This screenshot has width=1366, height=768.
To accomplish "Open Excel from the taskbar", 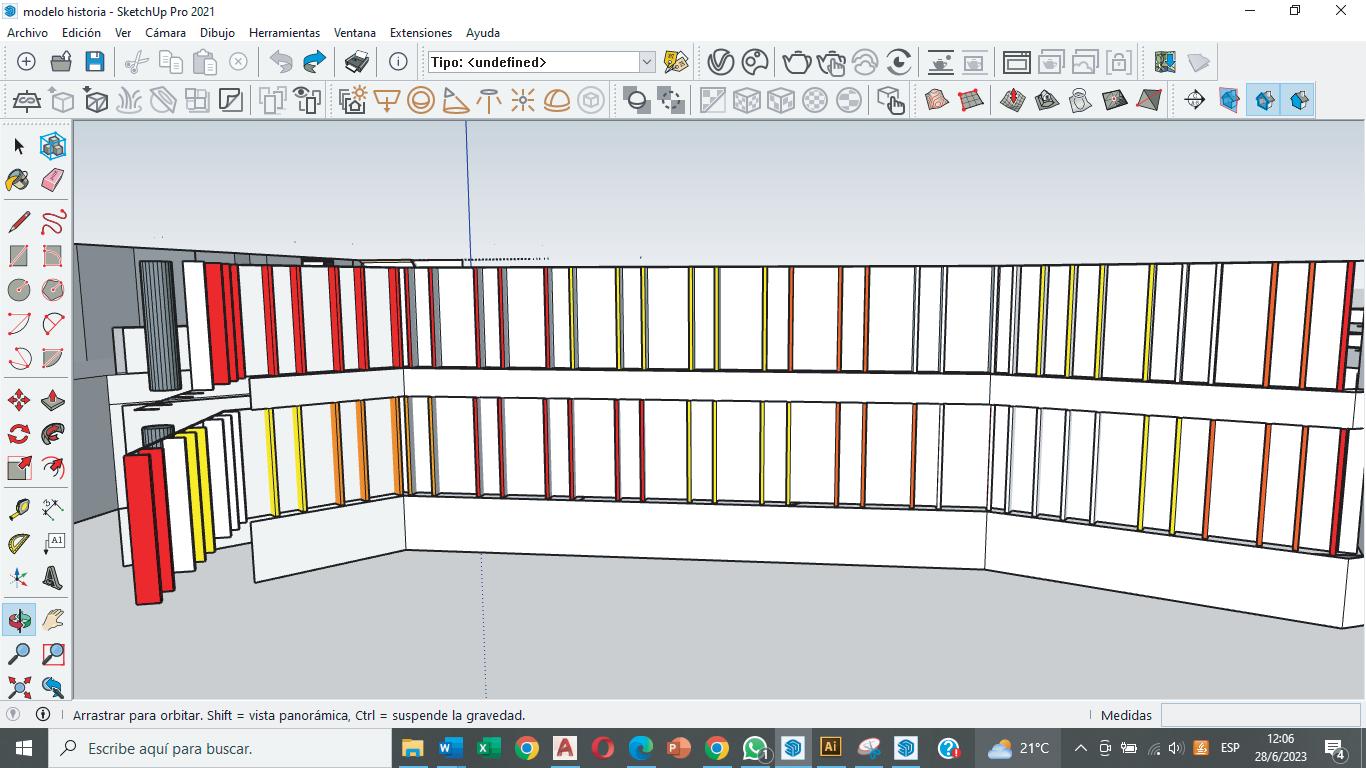I will (x=488, y=748).
